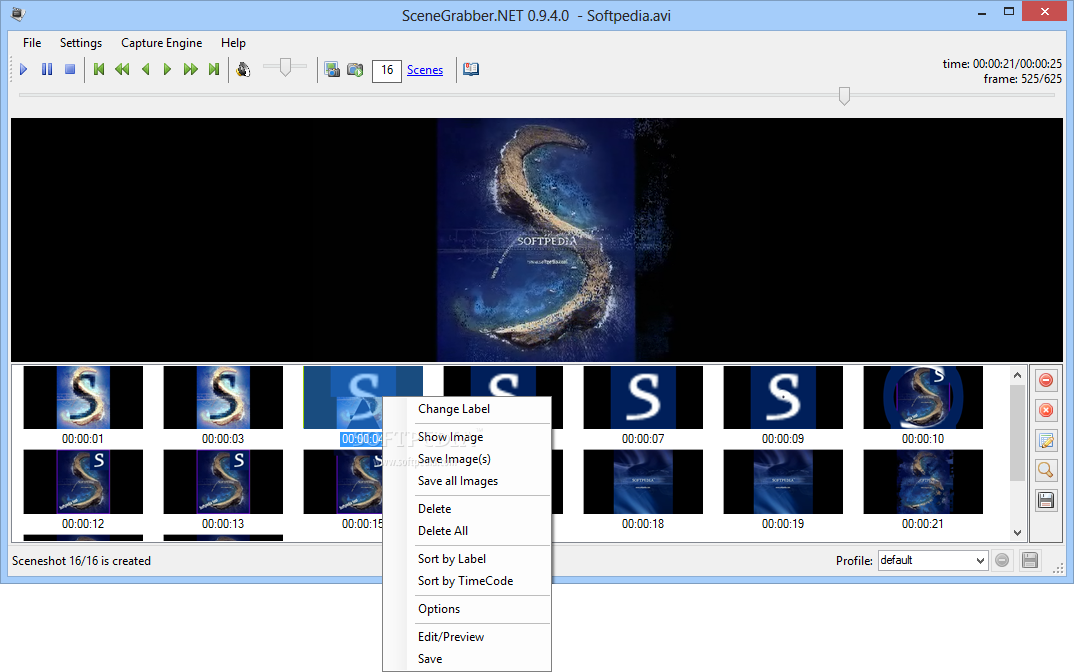Click the video seek slider handle
This screenshot has width=1074, height=672.
coord(845,96)
